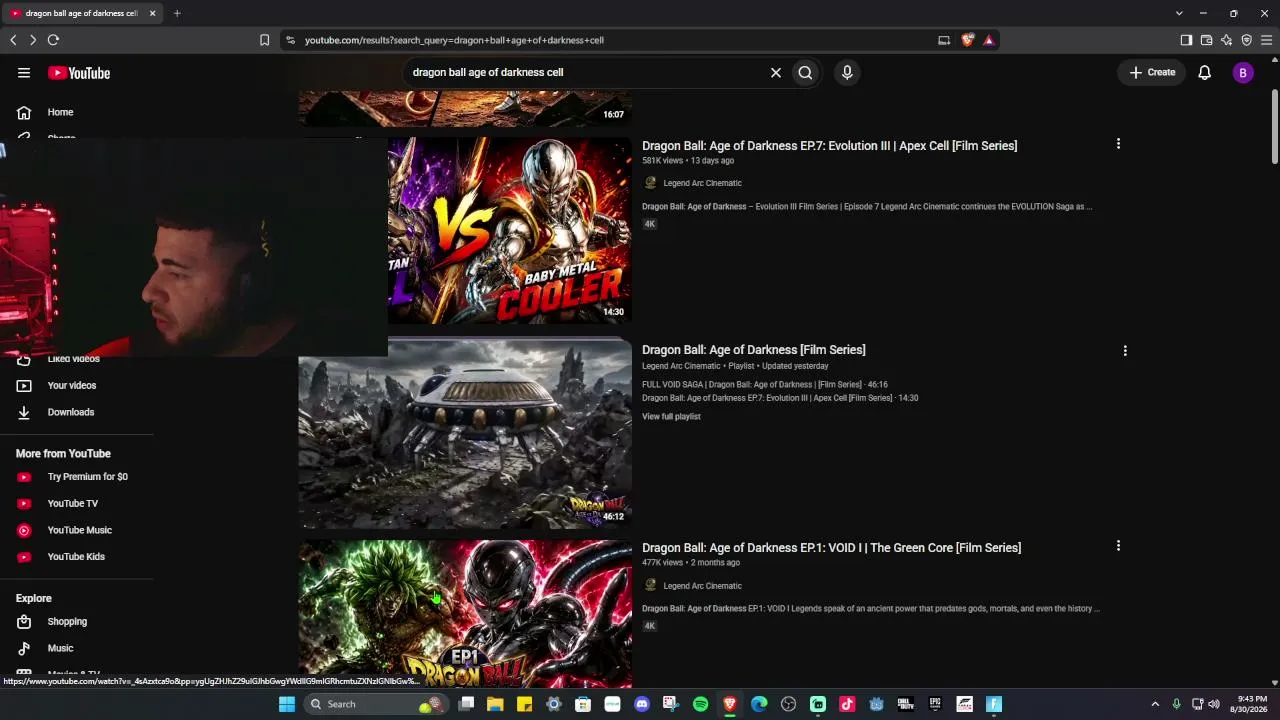Open Brave Shields lion icon in address bar
Viewport: 1280px width, 720px height.
tap(967, 40)
